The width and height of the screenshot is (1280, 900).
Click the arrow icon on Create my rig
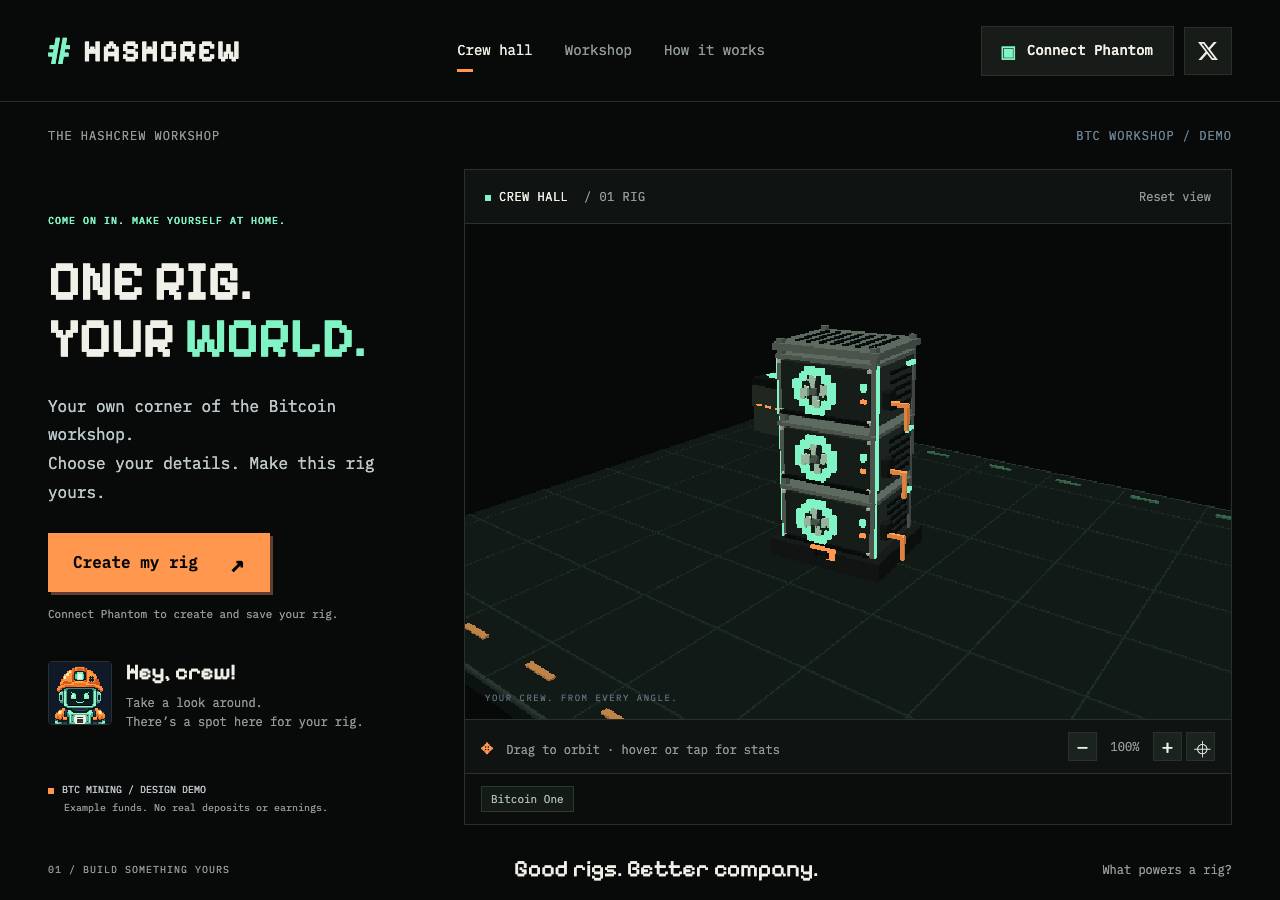pyautogui.click(x=237, y=566)
